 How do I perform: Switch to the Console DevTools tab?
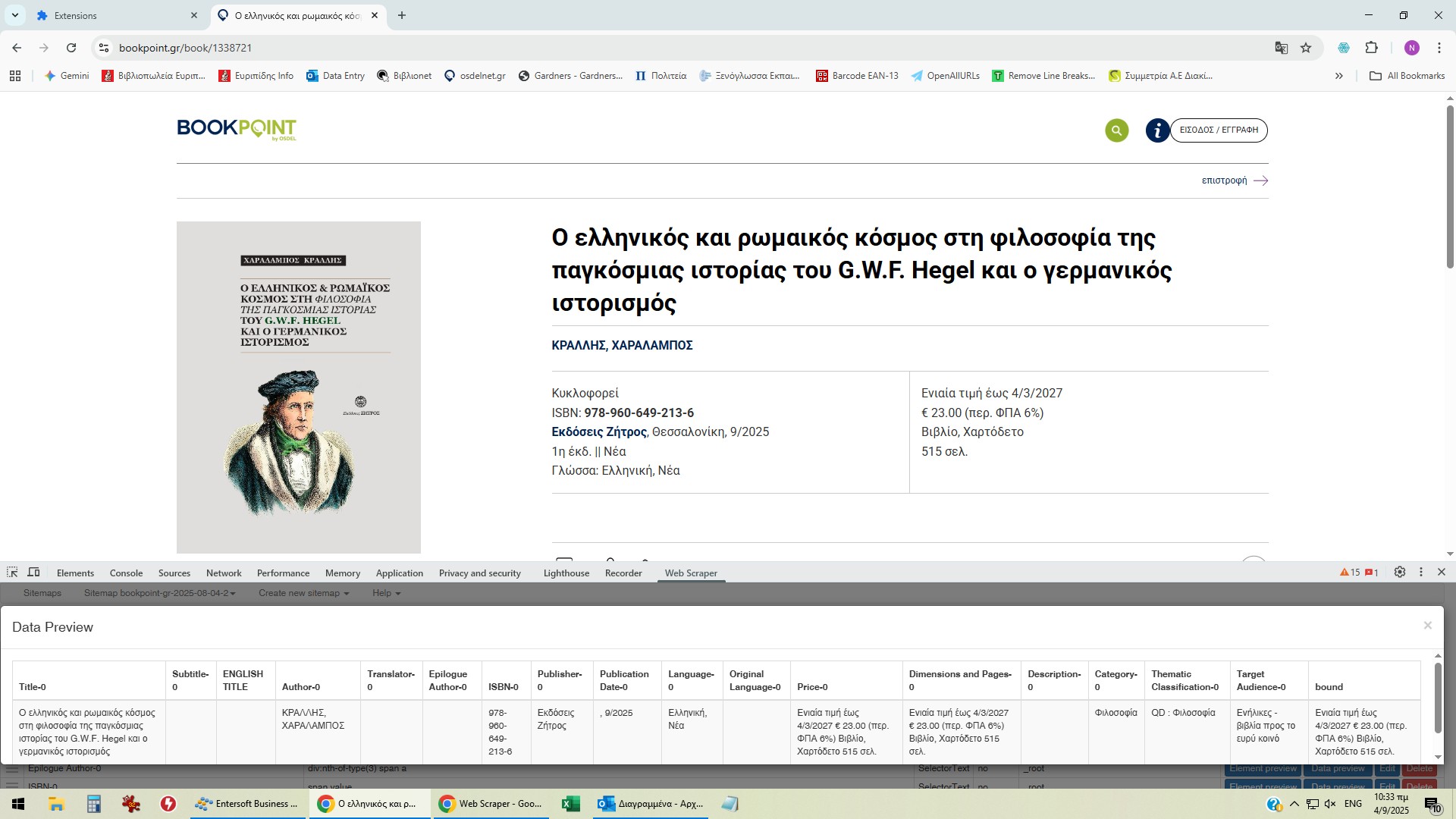(x=126, y=573)
